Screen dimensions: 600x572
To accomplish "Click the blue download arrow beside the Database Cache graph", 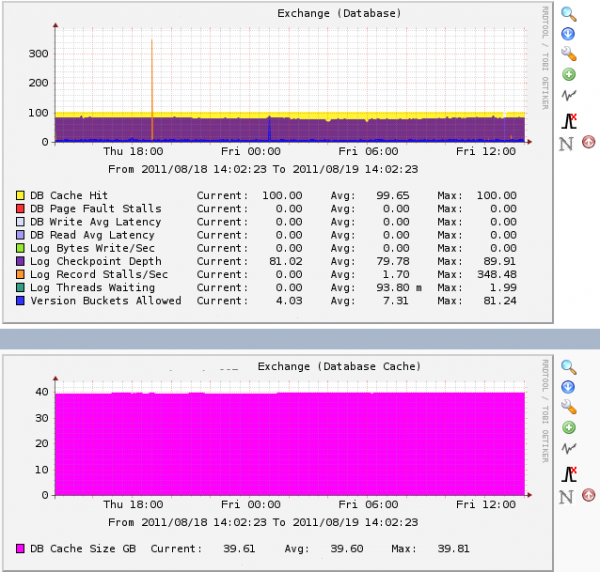I will click(x=568, y=387).
